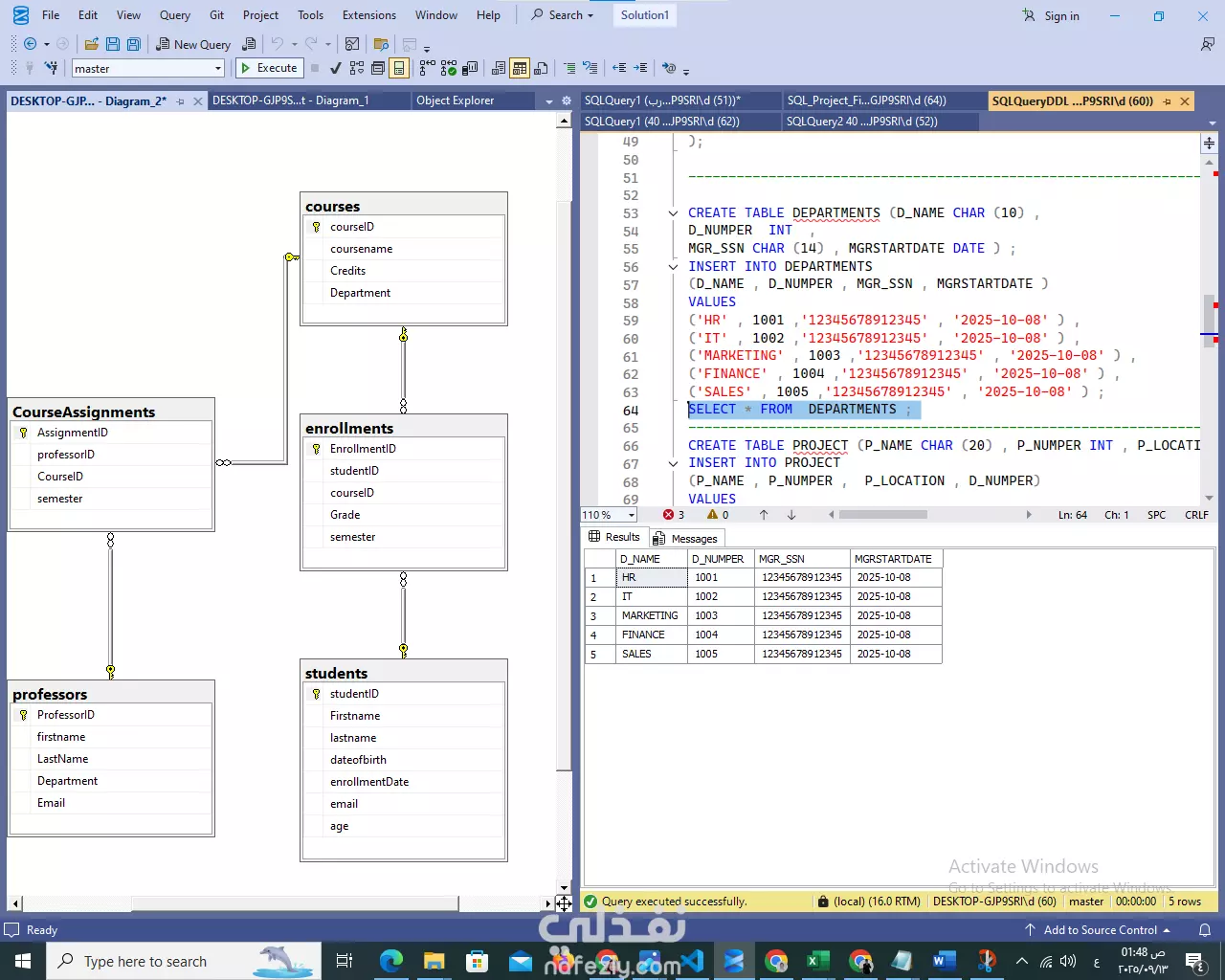Screen dimensions: 1225x980
Task: Display the estimated execution plan
Action: pyautogui.click(x=357, y=68)
